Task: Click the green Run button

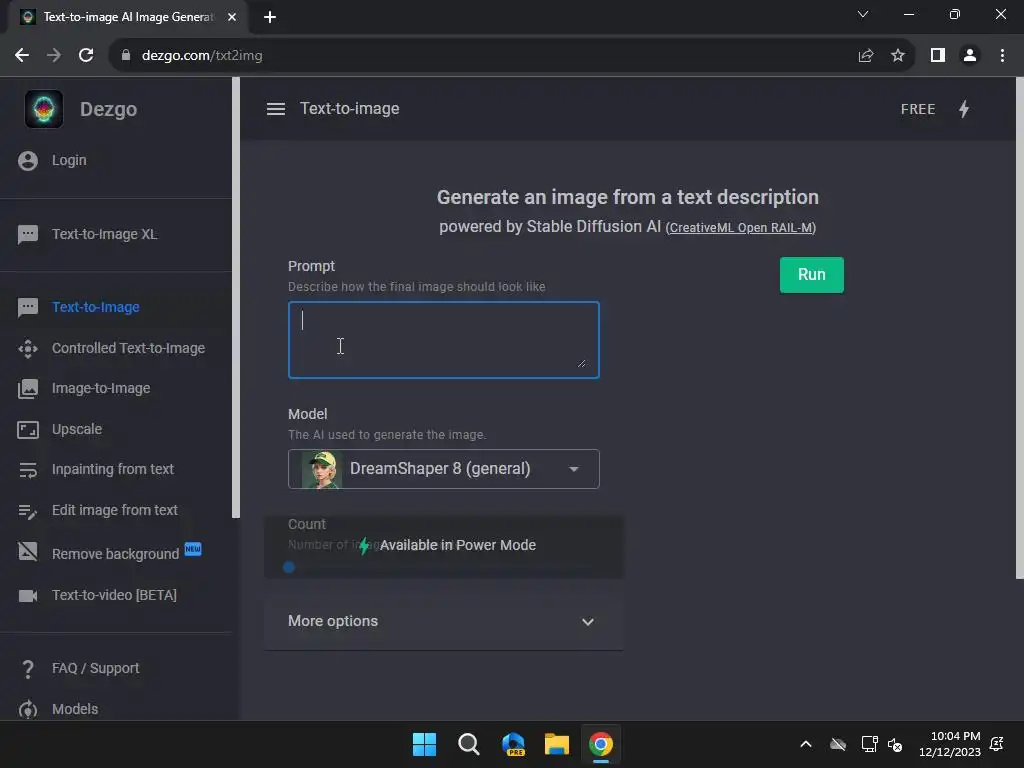Action: point(812,275)
